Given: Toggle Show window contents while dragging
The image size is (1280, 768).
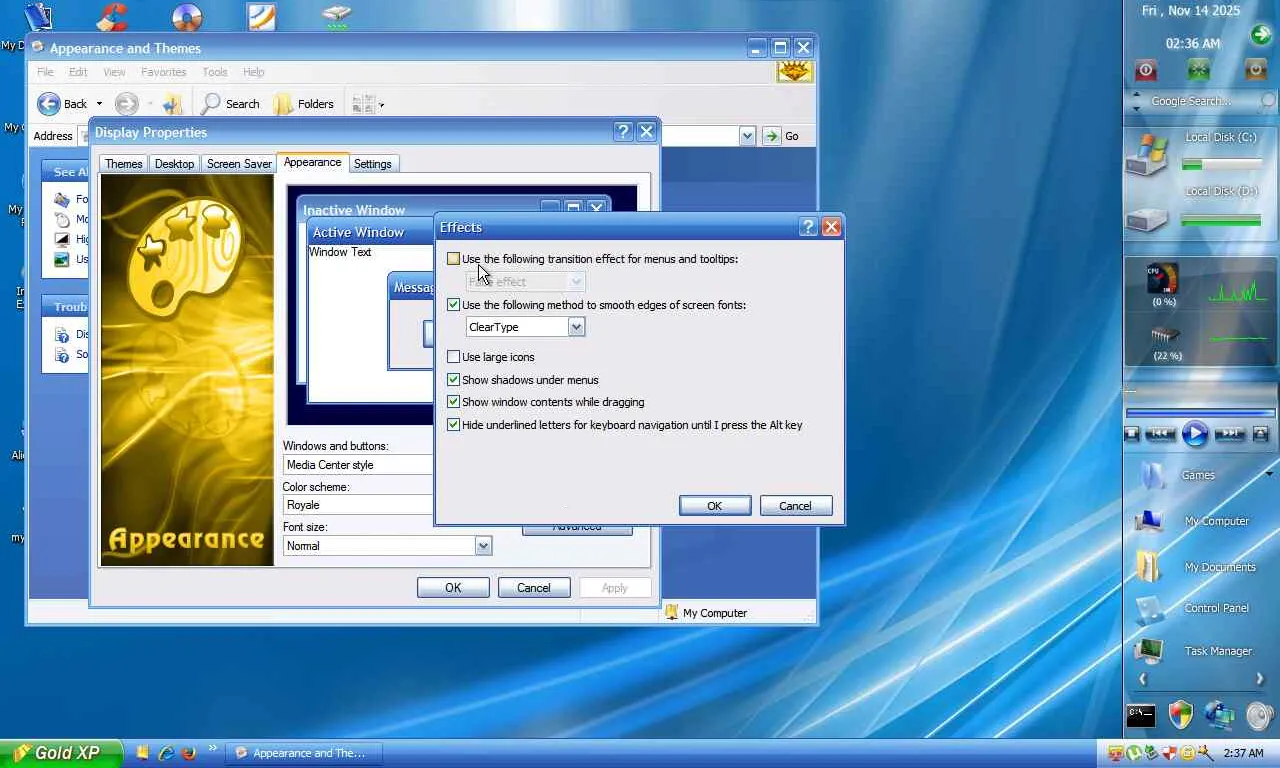Looking at the screenshot, I should (x=453, y=402).
